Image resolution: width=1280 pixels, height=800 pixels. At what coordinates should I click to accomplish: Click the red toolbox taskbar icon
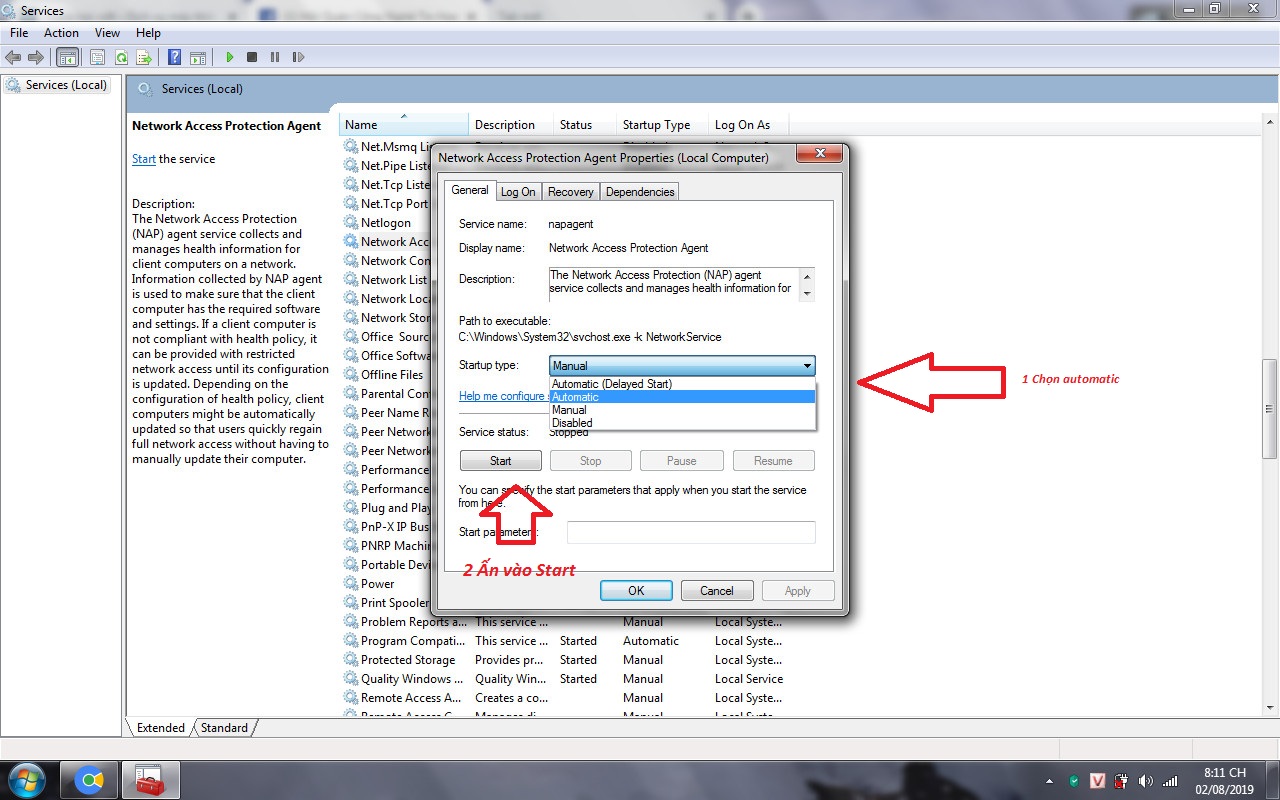pos(150,781)
